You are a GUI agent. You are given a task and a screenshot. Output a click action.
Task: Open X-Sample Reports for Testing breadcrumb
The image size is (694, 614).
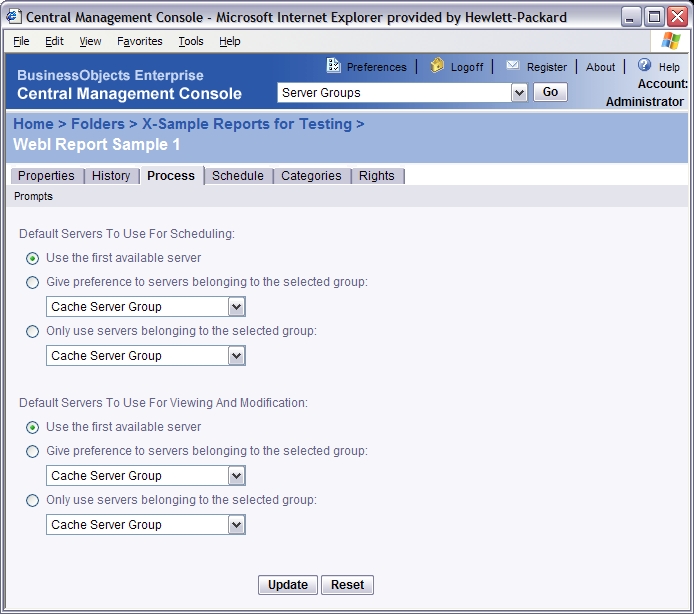click(x=247, y=124)
